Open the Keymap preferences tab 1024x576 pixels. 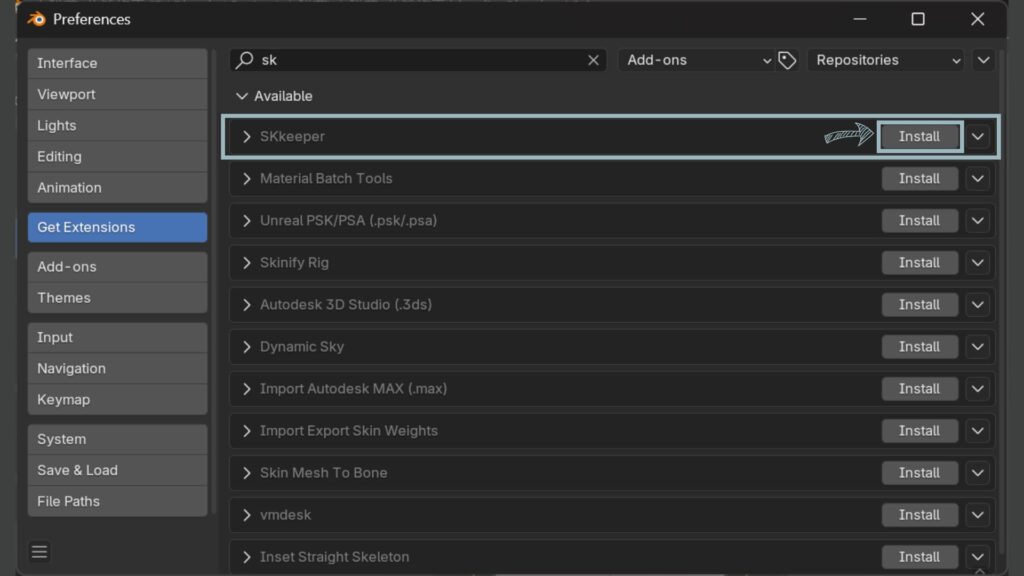point(118,400)
